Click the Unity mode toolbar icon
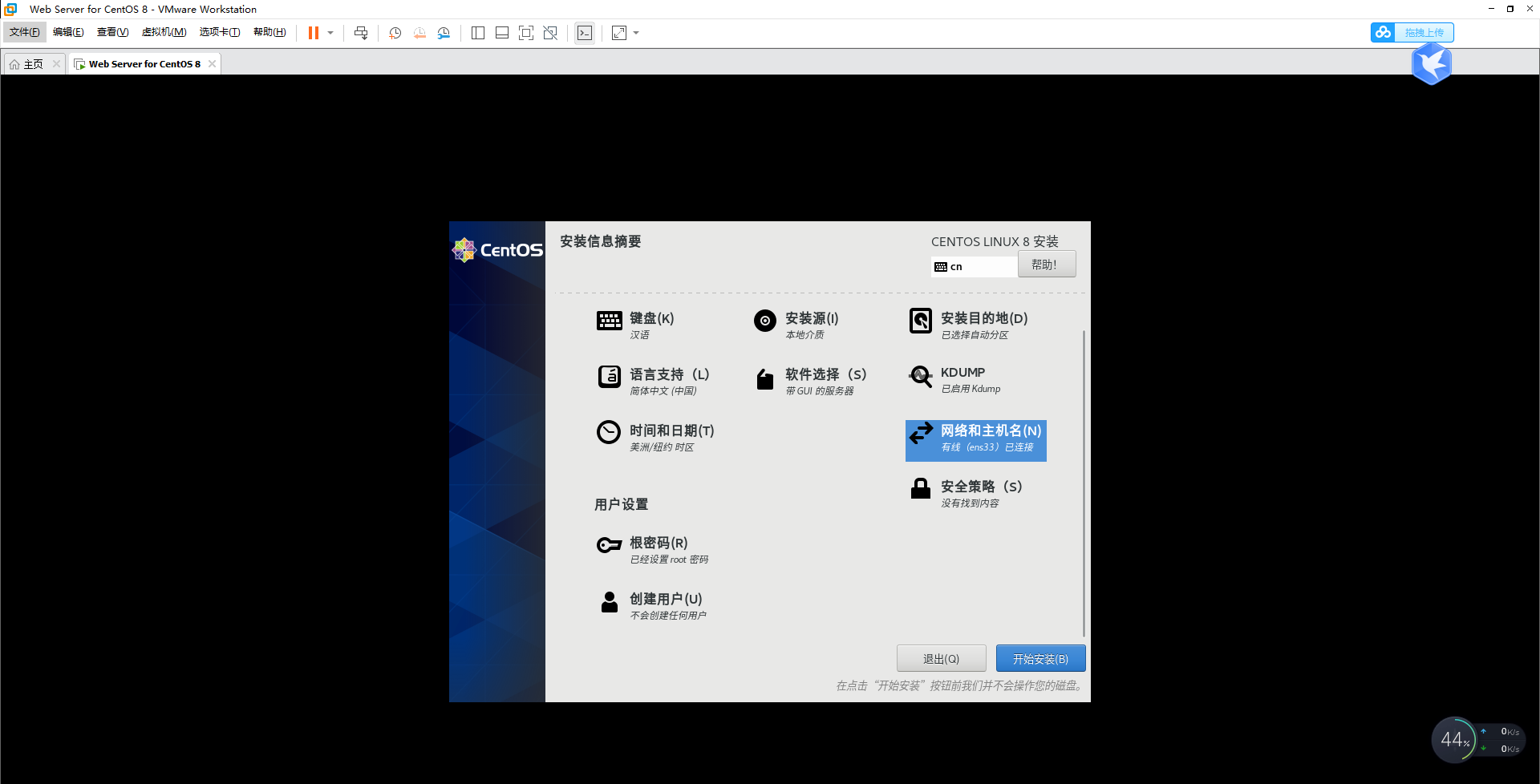Screen dimensions: 1540x784 (550, 33)
